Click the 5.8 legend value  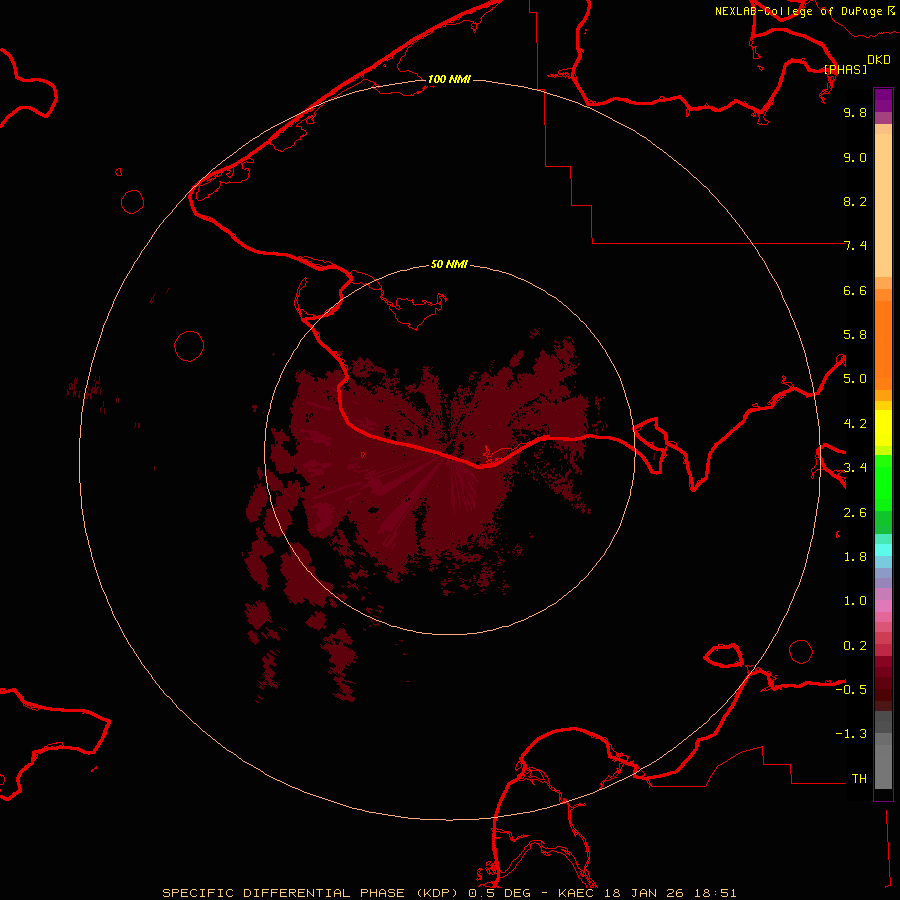tap(855, 335)
